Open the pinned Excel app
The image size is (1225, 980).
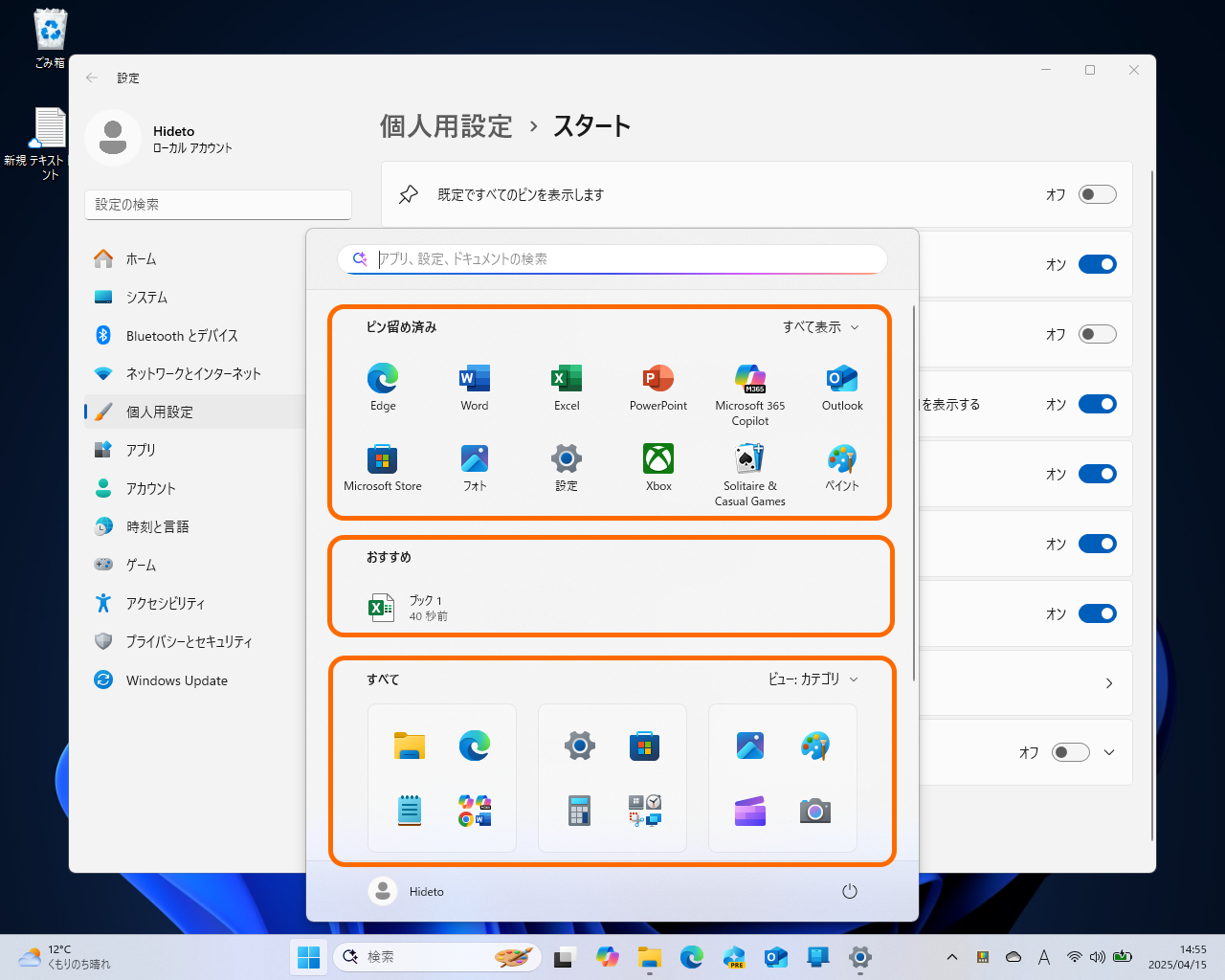point(567,387)
